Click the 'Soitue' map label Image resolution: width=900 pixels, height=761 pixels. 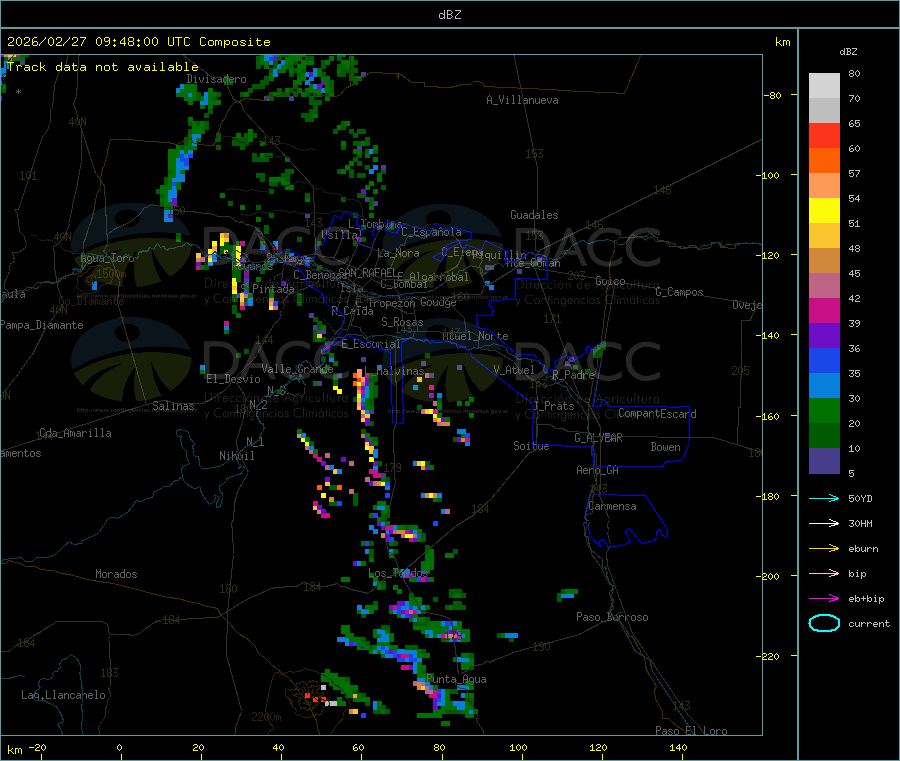[531, 446]
